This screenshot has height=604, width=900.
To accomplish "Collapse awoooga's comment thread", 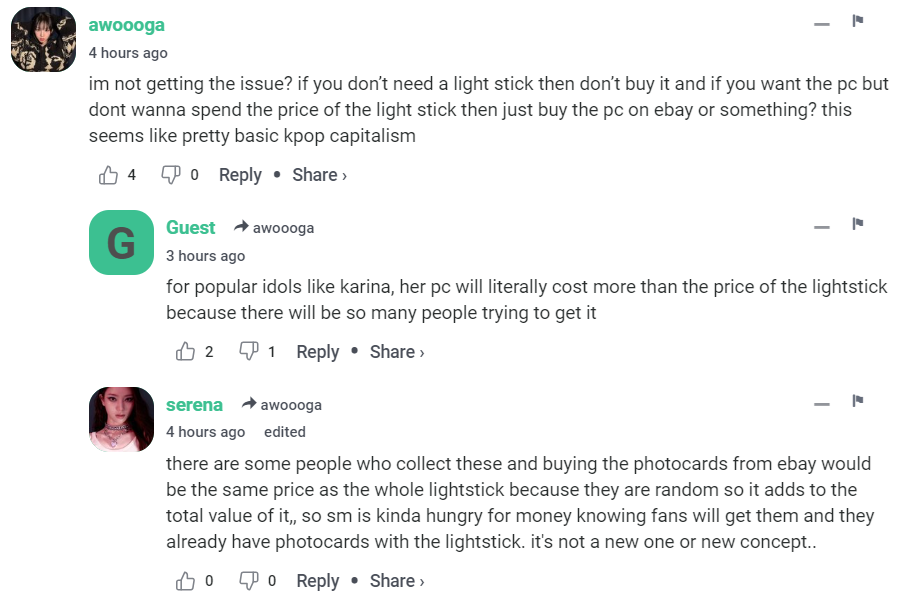I will [x=822, y=24].
